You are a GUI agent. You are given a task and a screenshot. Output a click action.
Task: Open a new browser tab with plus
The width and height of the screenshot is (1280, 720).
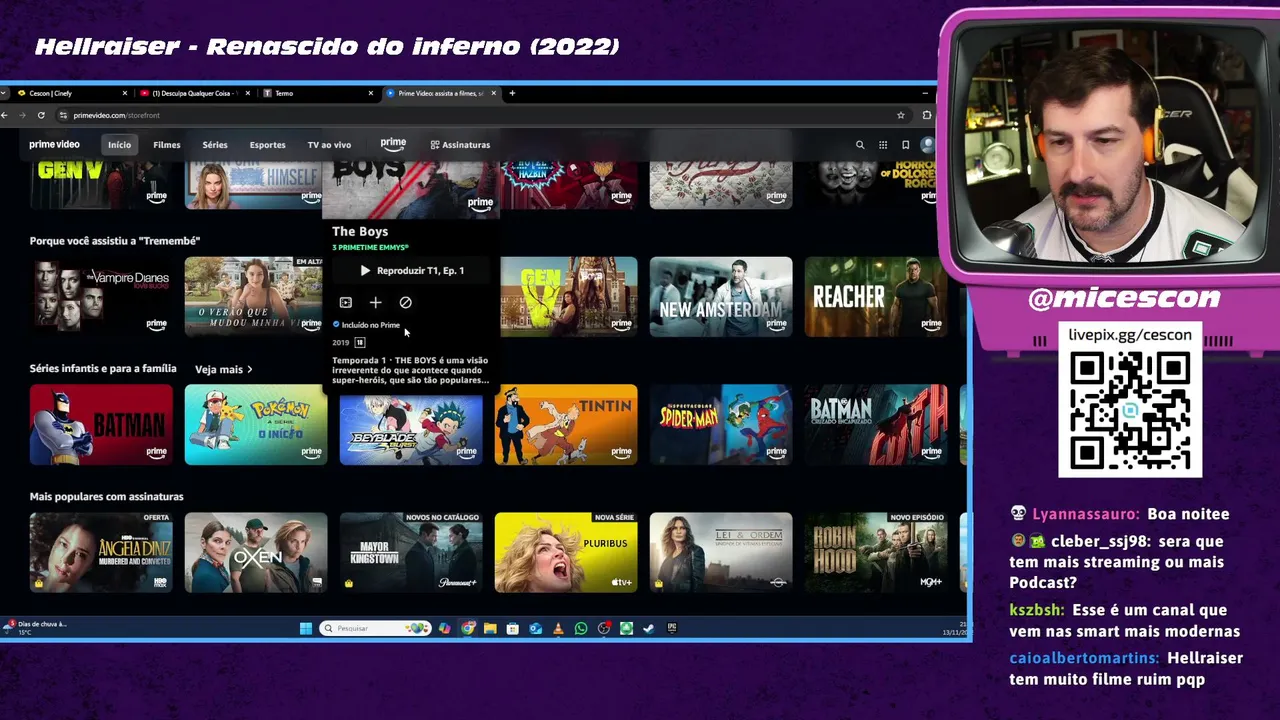tap(512, 93)
